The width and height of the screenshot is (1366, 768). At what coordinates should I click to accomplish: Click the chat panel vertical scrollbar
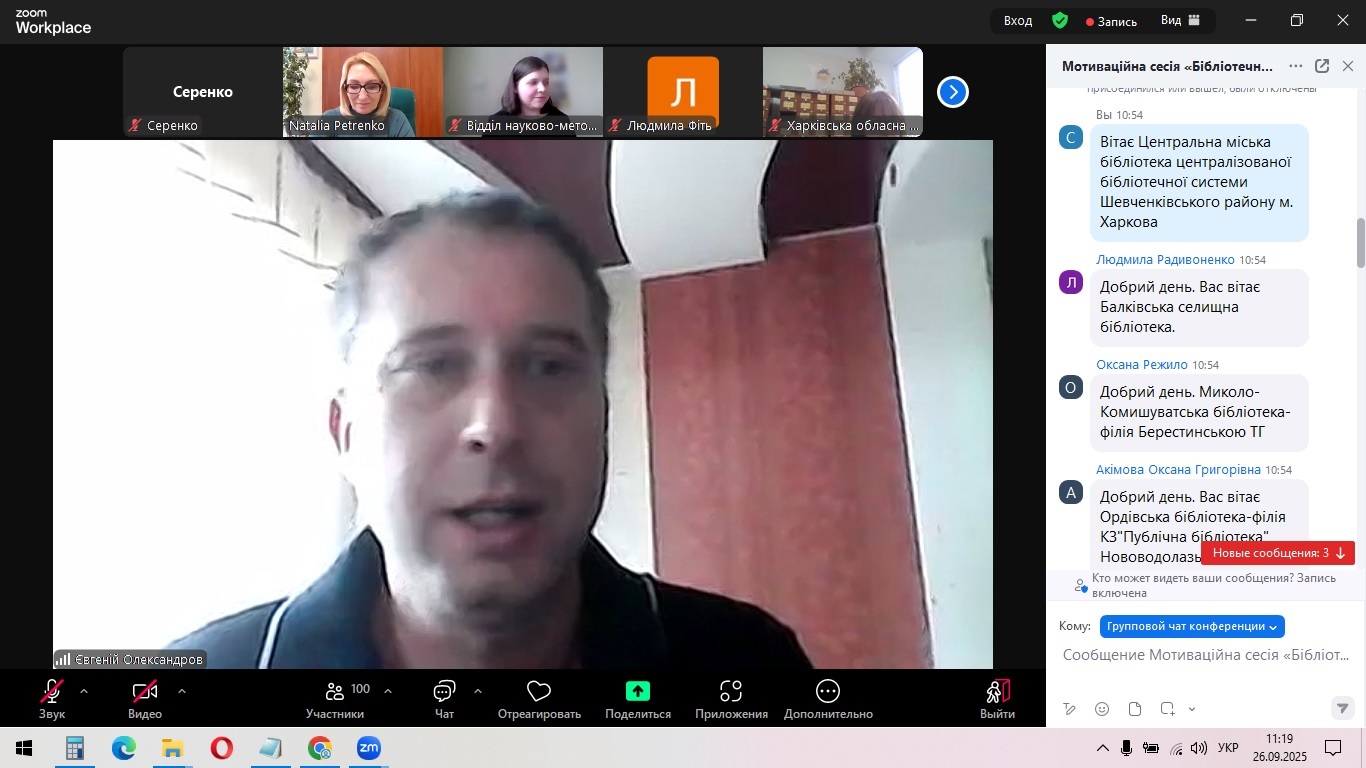click(1360, 243)
